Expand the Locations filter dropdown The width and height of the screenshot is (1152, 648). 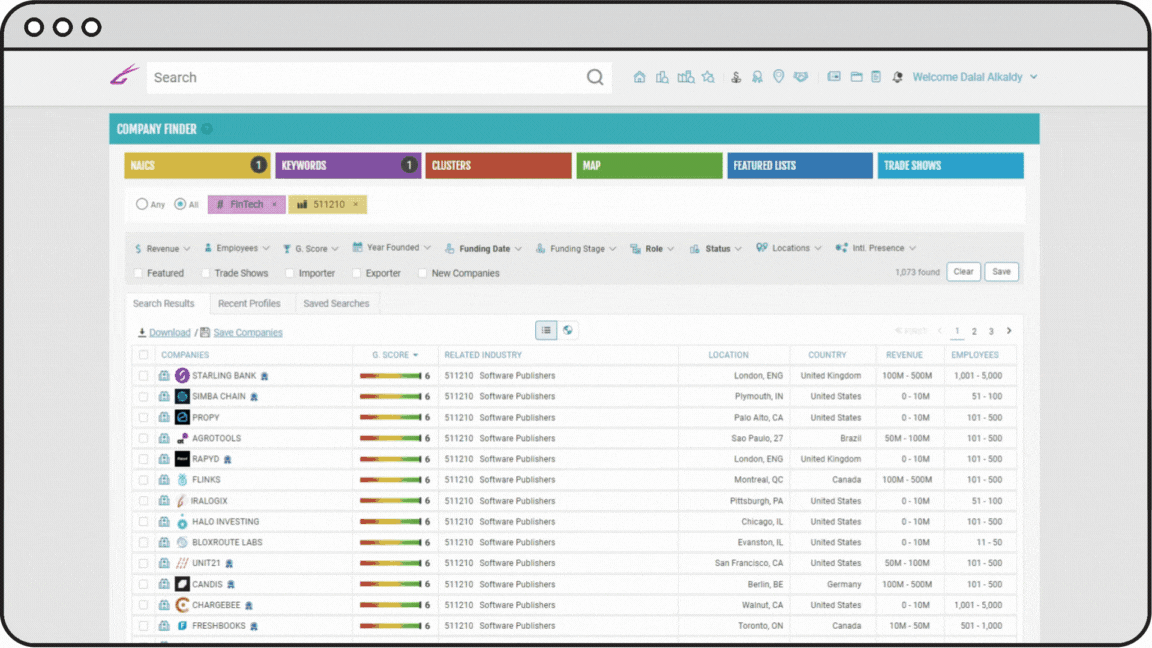789,248
